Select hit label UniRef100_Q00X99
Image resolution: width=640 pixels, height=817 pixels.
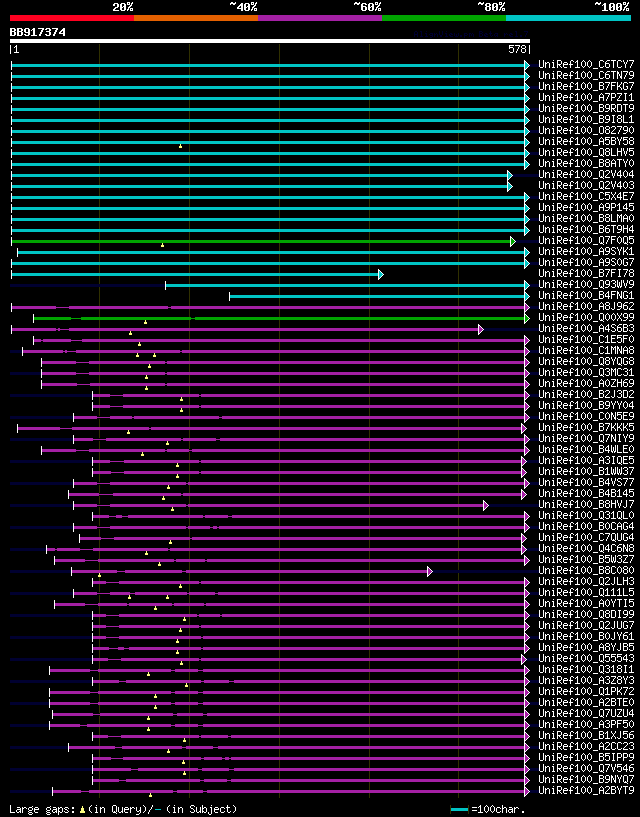tap(586, 317)
